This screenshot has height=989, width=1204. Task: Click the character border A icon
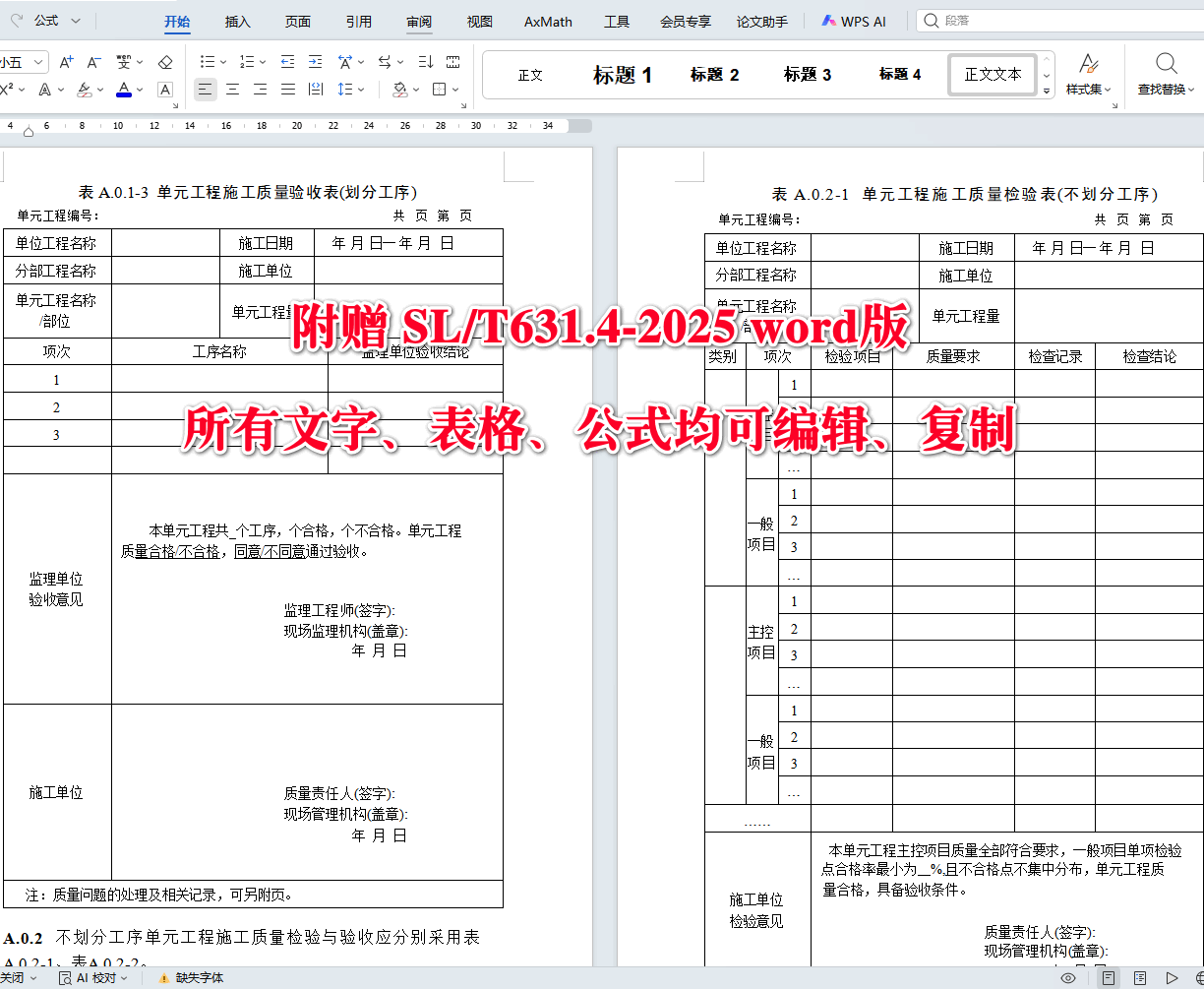pyautogui.click(x=165, y=90)
